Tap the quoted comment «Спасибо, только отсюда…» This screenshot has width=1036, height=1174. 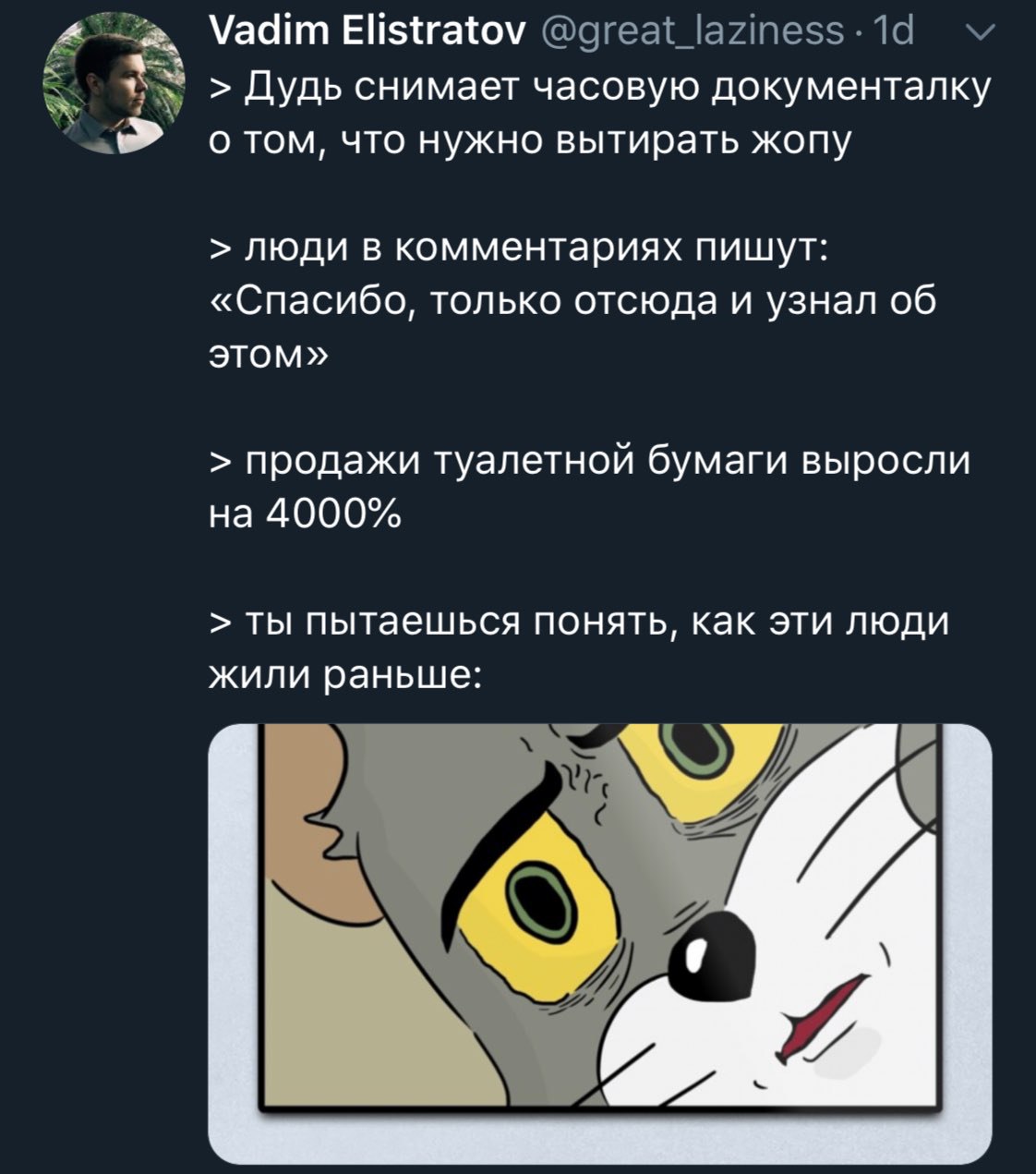573,328
